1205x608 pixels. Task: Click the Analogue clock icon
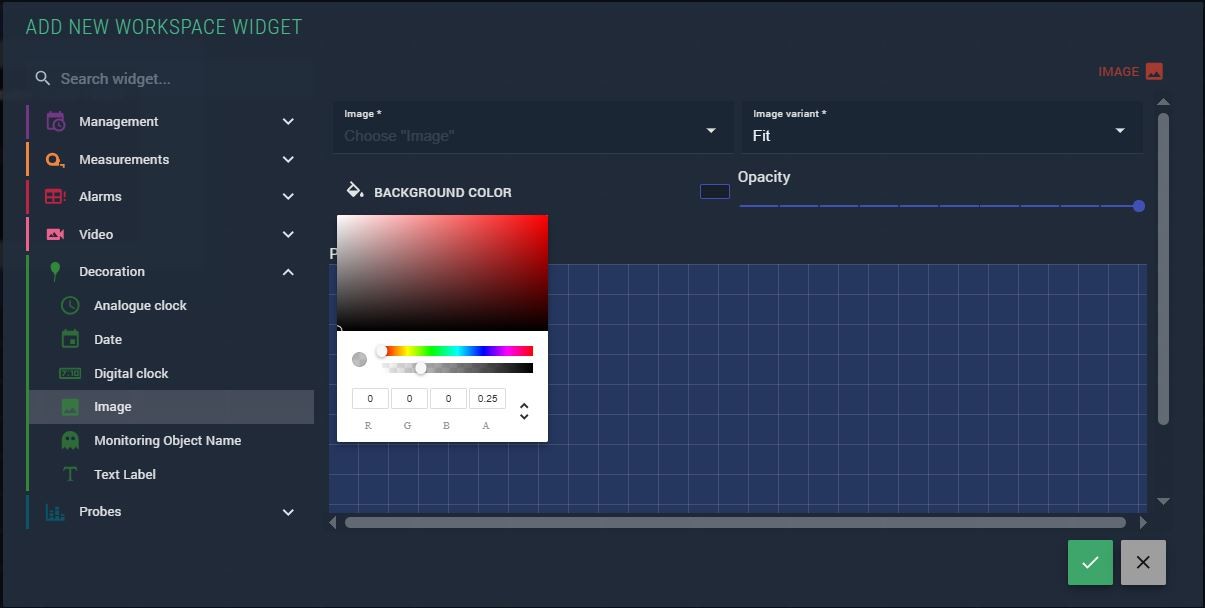coord(70,306)
